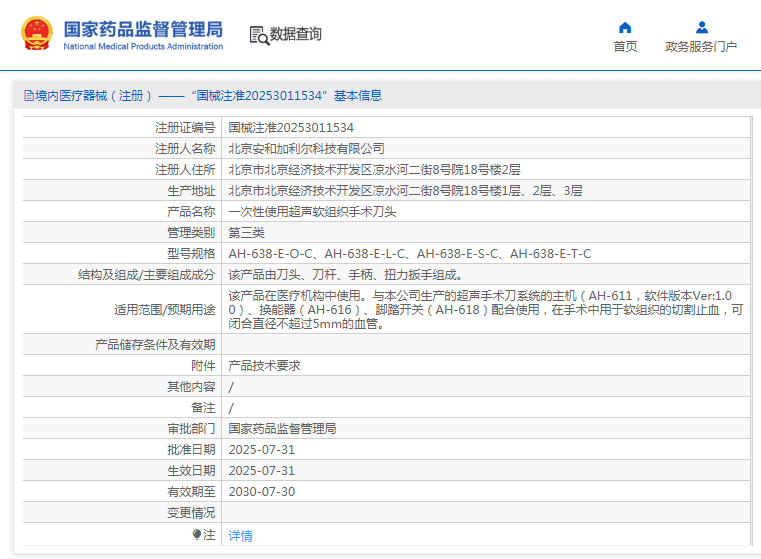The image size is (761, 559).
Task: Click 产品技术要求 in the 附件 row
Action: click(264, 366)
